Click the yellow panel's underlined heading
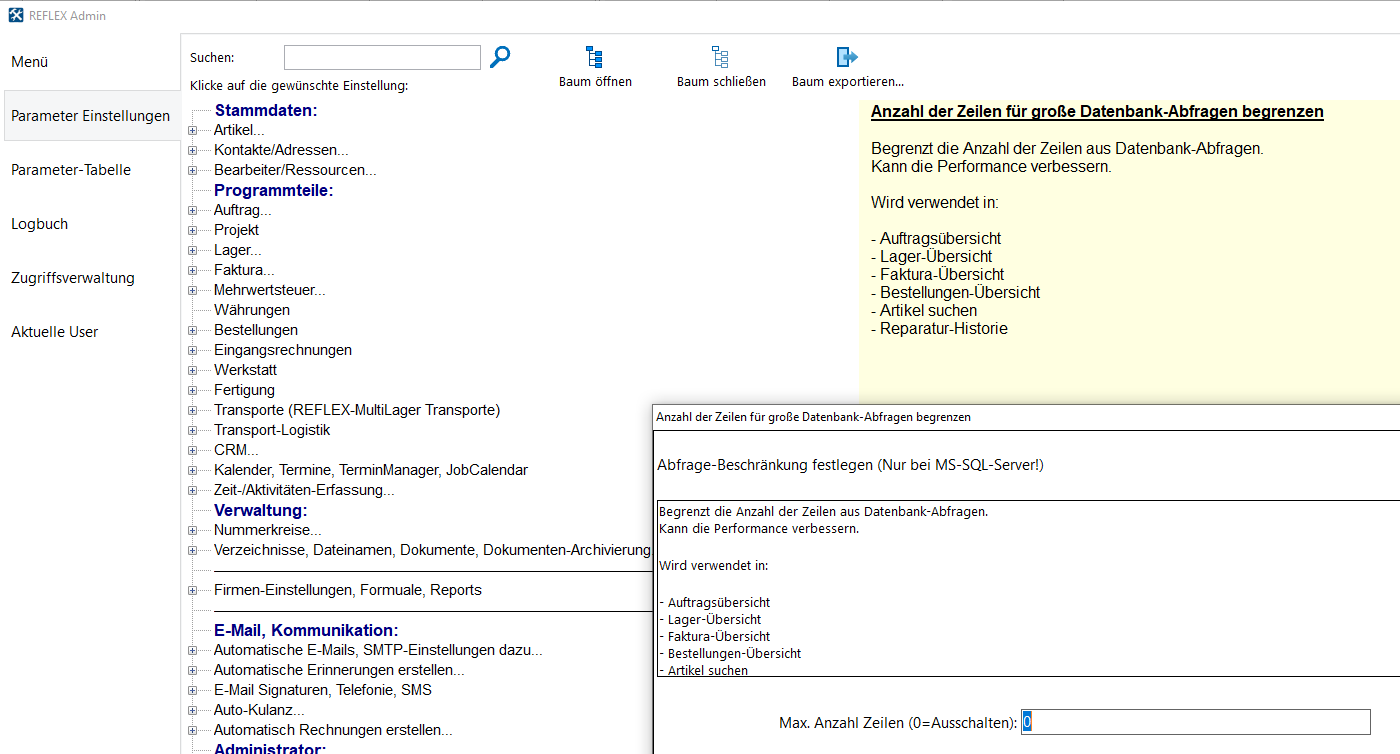1400x754 pixels. [1097, 112]
